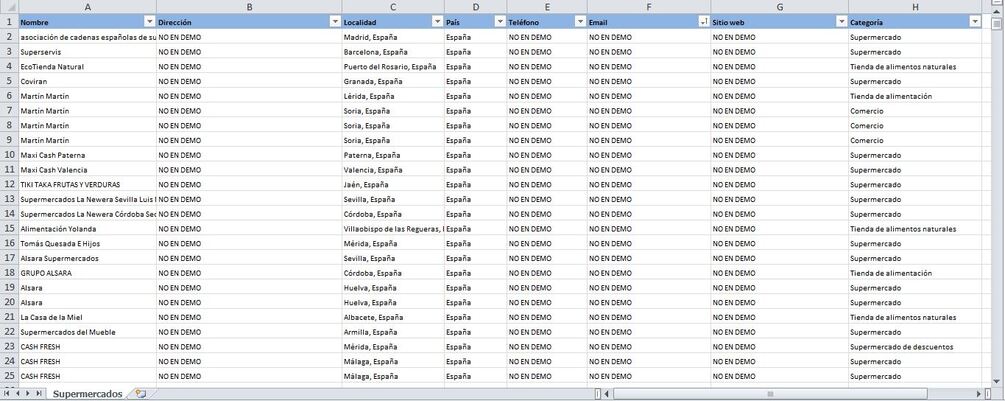Image resolution: width=1005 pixels, height=401 pixels.
Task: Select column B header
Action: point(249,6)
